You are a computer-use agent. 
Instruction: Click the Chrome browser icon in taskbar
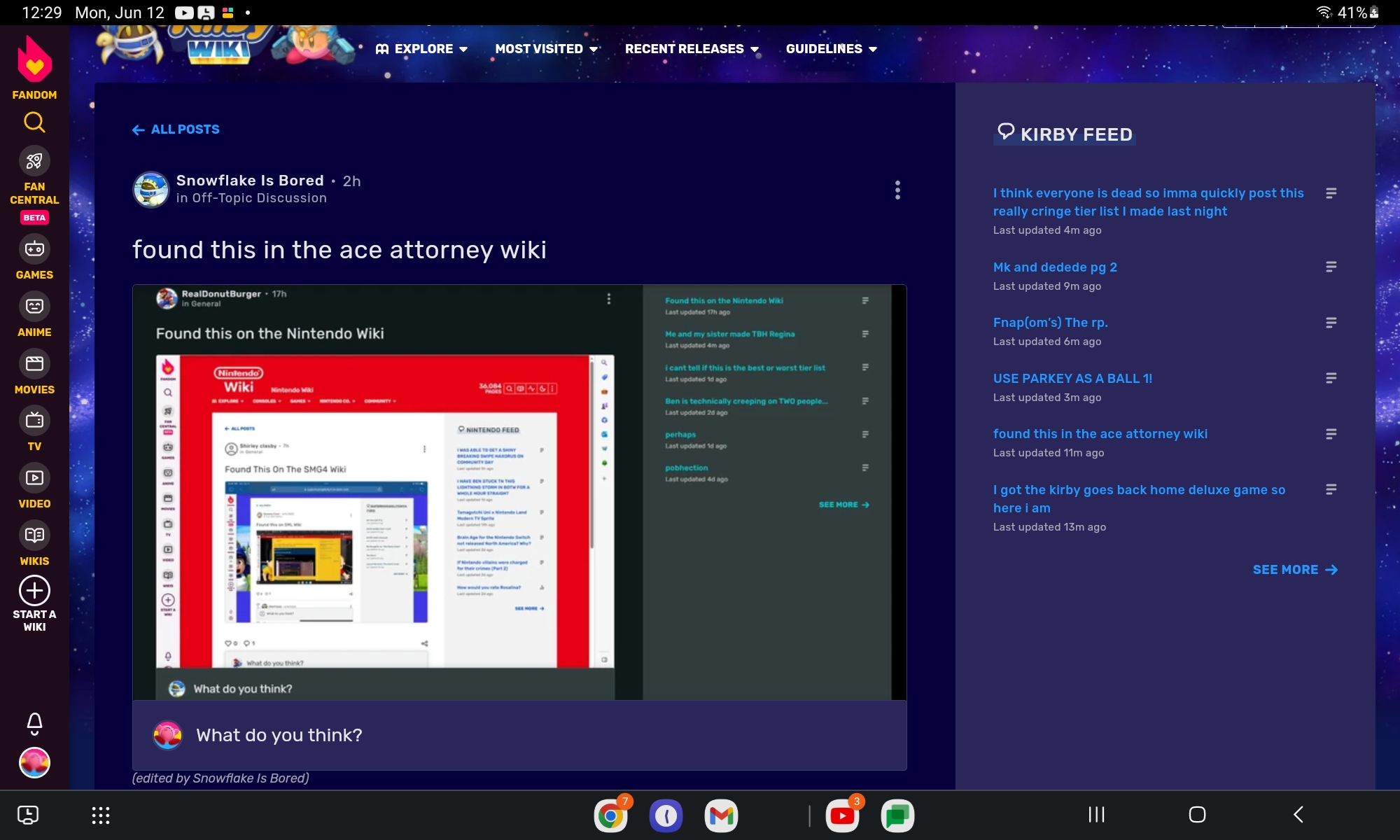point(611,815)
